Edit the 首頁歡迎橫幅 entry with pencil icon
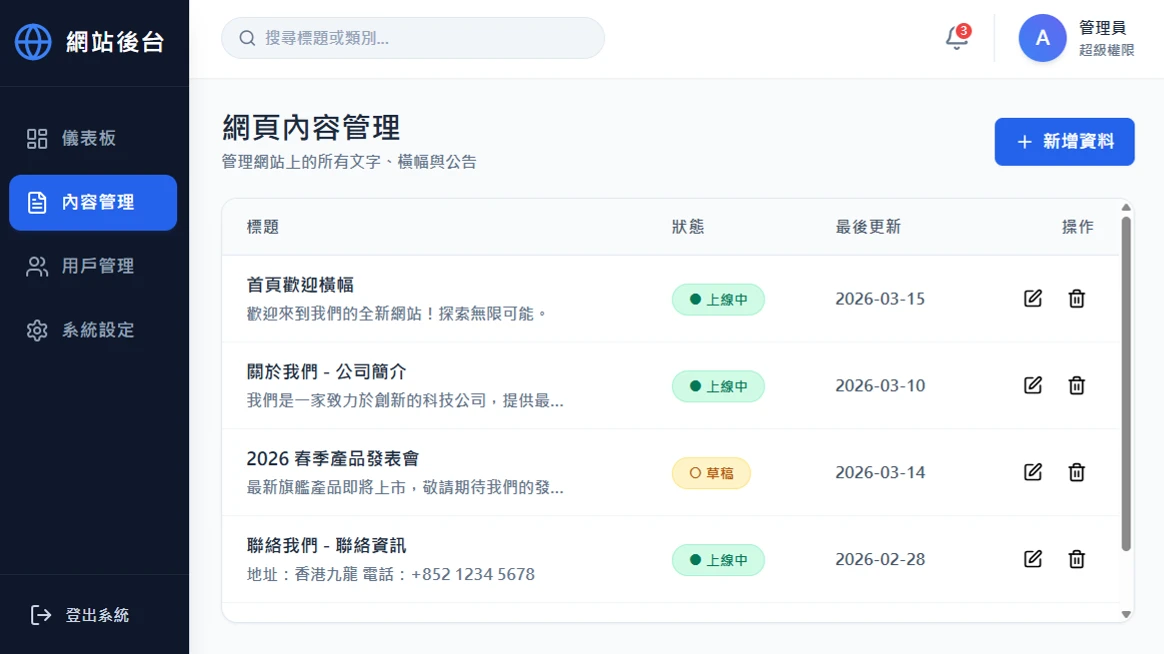This screenshot has width=1164, height=654. click(x=1033, y=298)
